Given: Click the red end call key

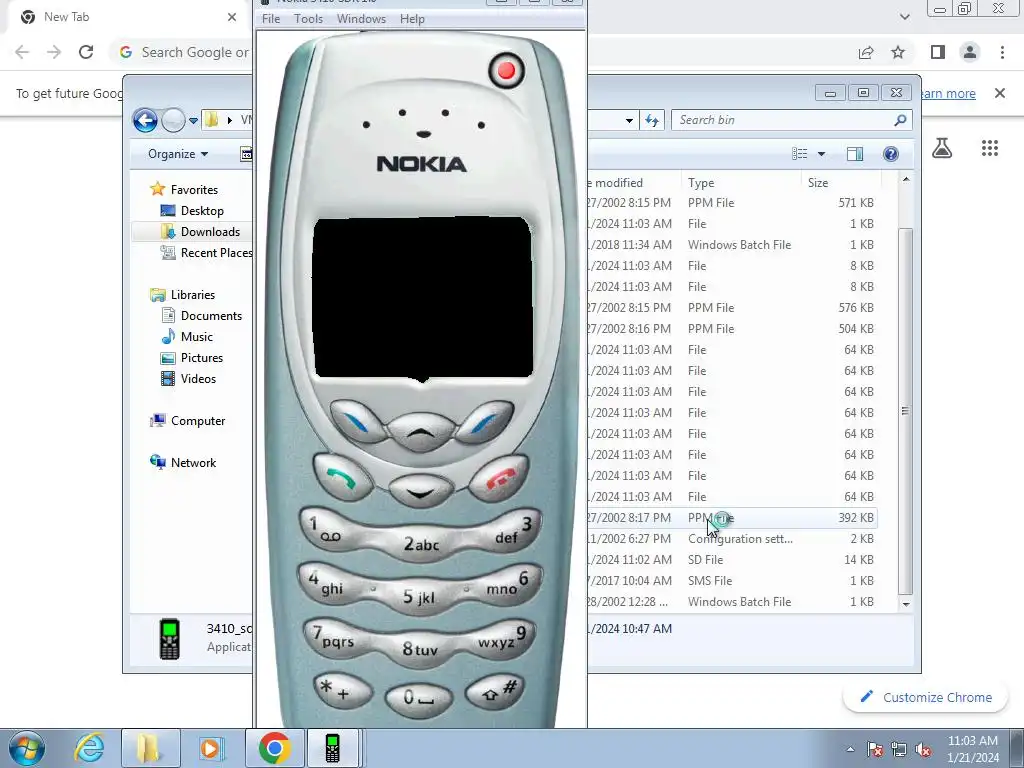Looking at the screenshot, I should tap(498, 478).
